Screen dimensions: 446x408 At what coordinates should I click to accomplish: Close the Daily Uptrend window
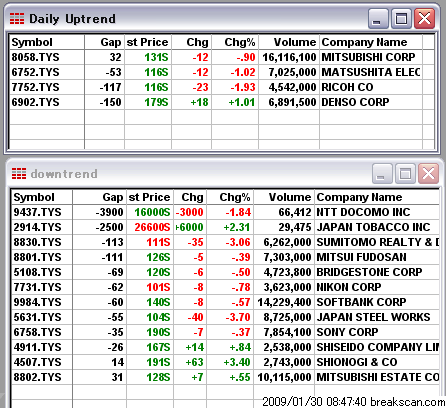424,18
